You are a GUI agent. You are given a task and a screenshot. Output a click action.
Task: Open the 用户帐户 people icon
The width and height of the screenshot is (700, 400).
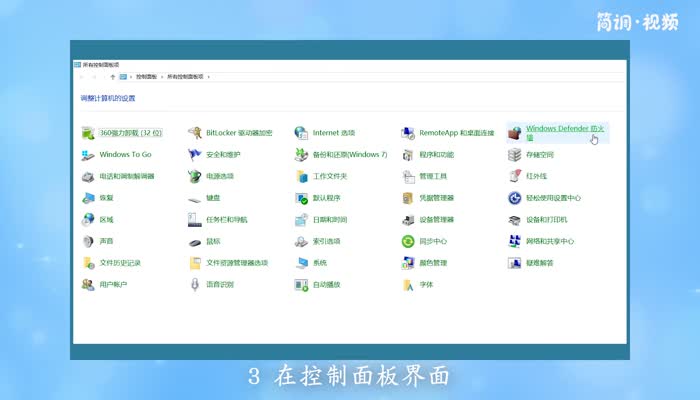click(x=88, y=284)
